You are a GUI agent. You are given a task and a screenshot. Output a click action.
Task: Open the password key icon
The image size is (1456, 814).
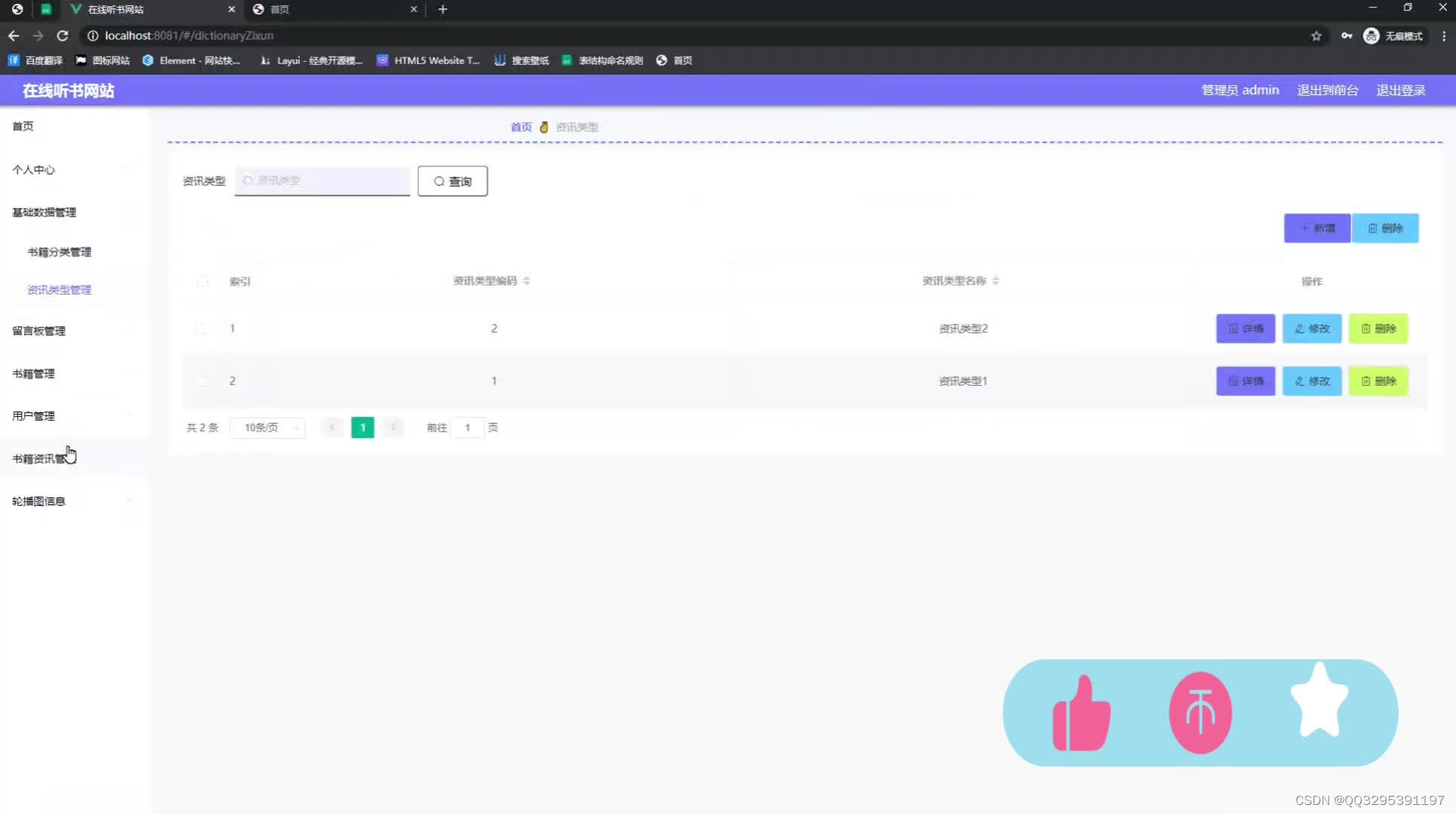point(1347,35)
